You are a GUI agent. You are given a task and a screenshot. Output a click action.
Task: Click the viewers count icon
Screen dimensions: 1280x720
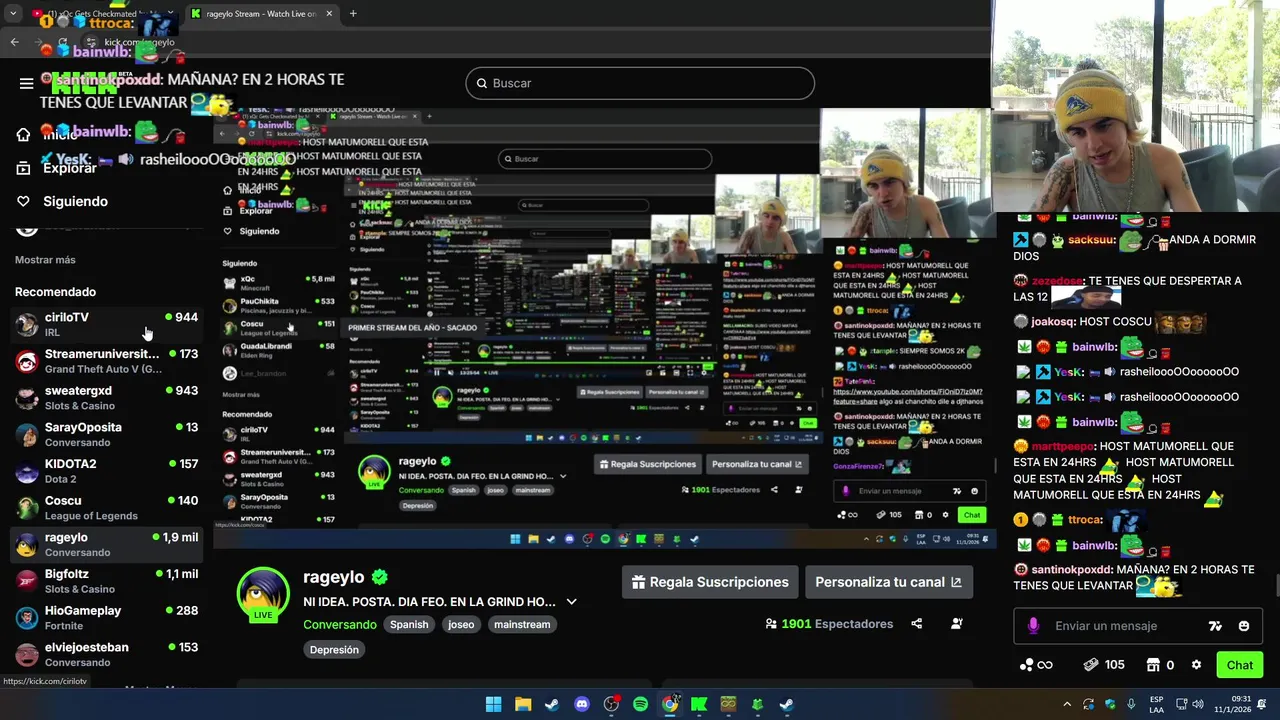click(x=771, y=624)
